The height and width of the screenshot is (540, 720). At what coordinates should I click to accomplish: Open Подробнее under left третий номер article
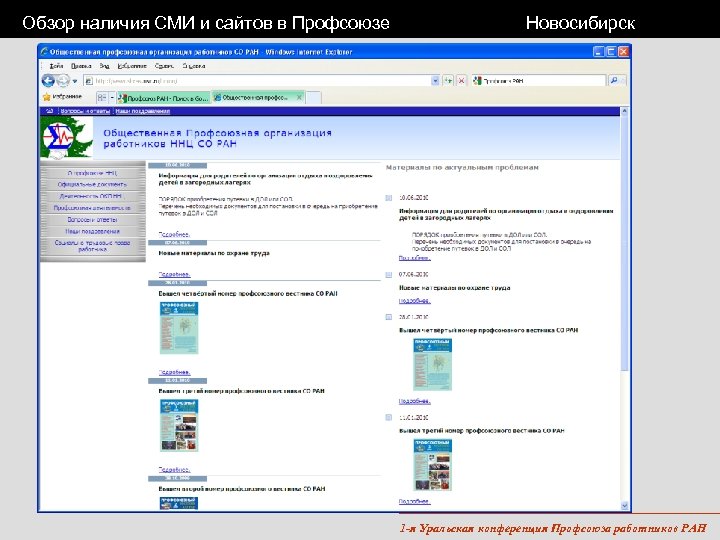click(x=174, y=469)
